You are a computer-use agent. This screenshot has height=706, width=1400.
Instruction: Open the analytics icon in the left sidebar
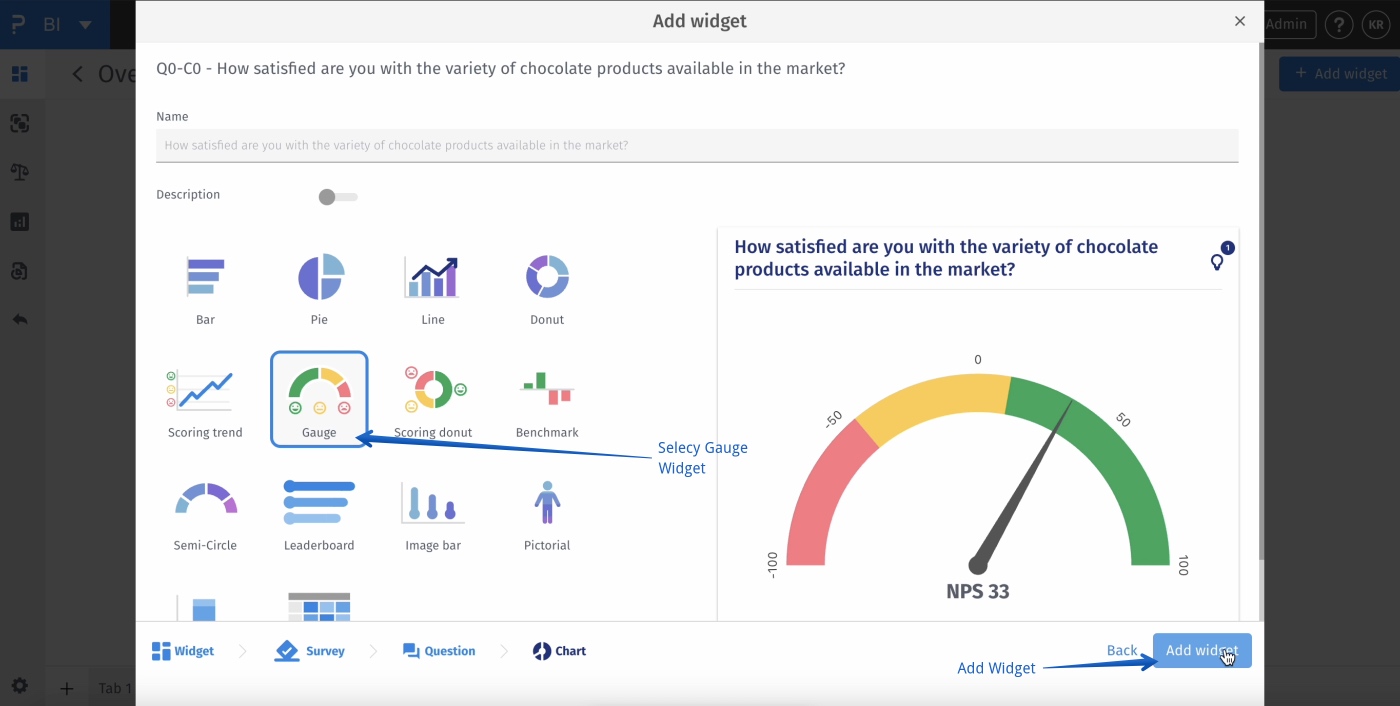(x=21, y=221)
